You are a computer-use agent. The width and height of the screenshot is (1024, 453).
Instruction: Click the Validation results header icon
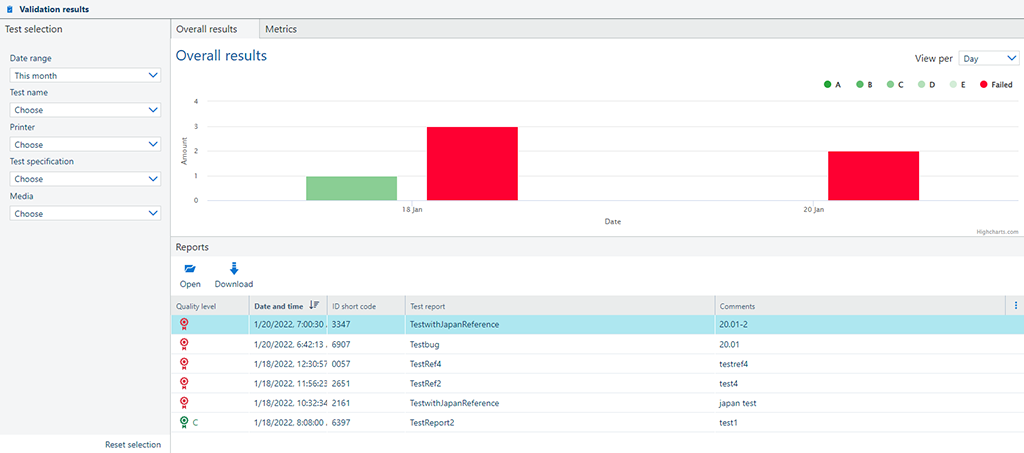point(10,9)
